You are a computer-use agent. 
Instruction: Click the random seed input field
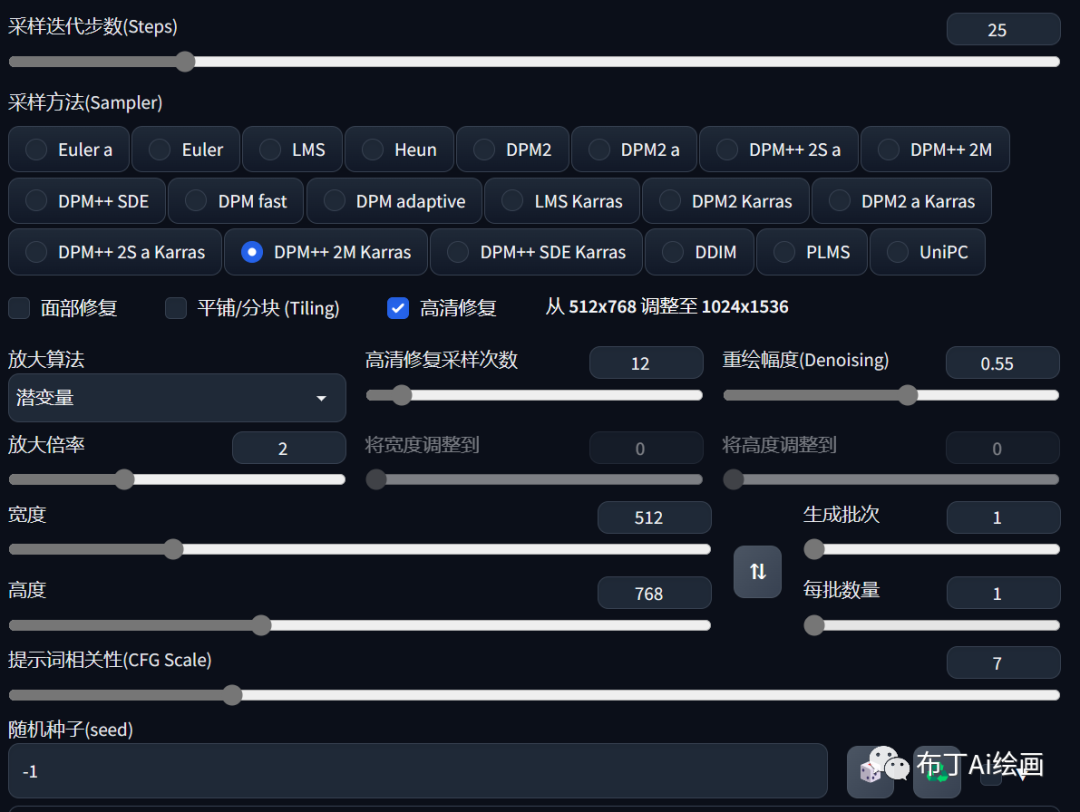[x=417, y=771]
